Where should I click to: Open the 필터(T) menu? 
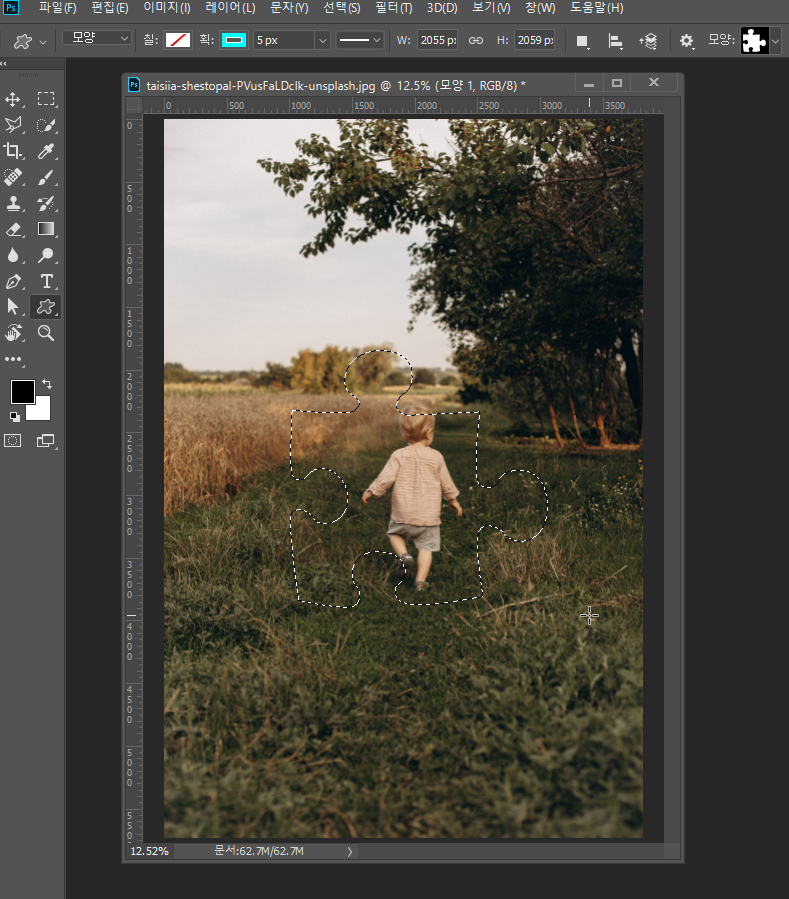(394, 8)
